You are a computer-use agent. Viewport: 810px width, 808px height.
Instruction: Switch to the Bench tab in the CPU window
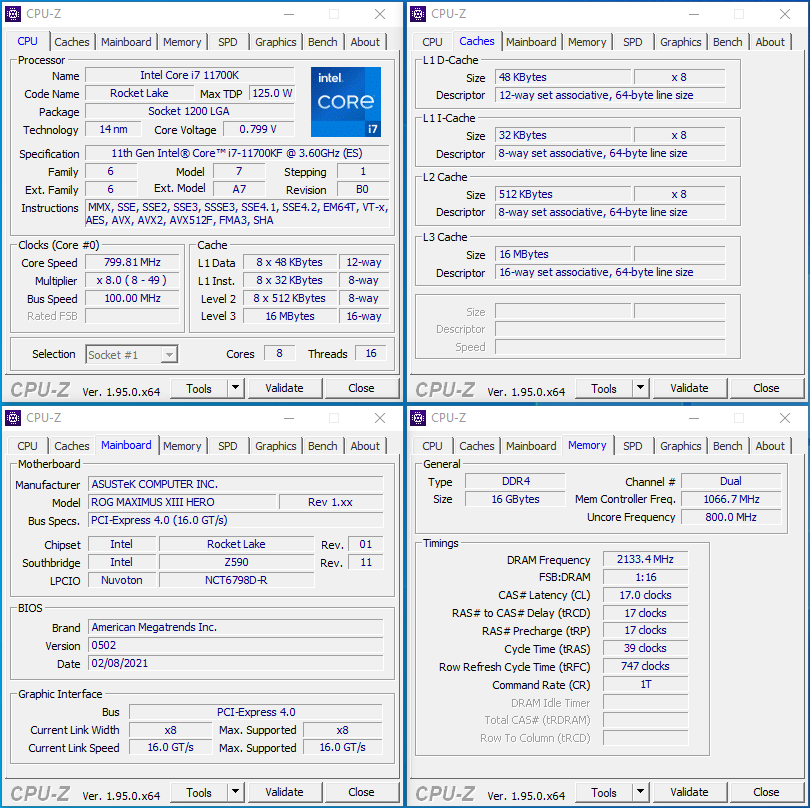tap(323, 42)
